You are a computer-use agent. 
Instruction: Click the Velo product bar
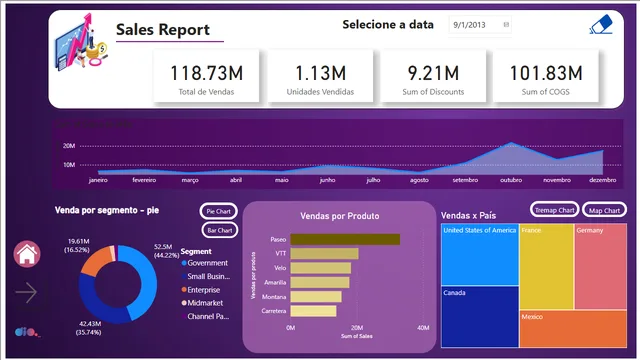click(x=321, y=268)
